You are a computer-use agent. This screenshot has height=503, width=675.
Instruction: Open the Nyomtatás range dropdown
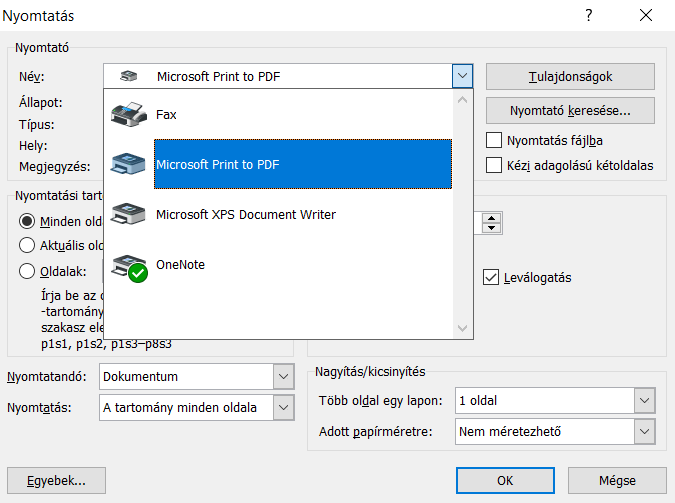click(283, 407)
